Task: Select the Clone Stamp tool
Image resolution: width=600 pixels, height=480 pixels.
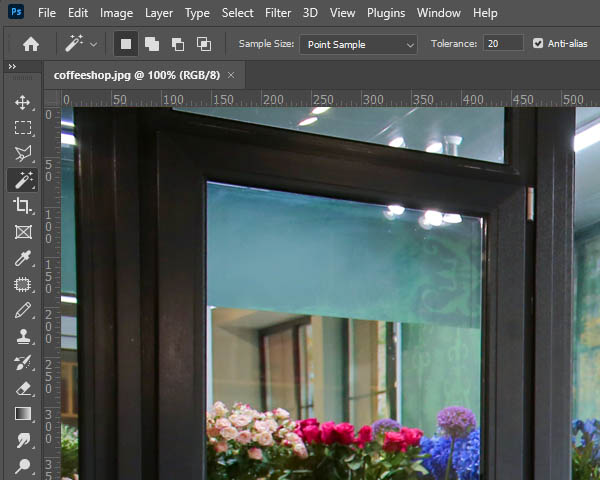Action: click(x=23, y=337)
